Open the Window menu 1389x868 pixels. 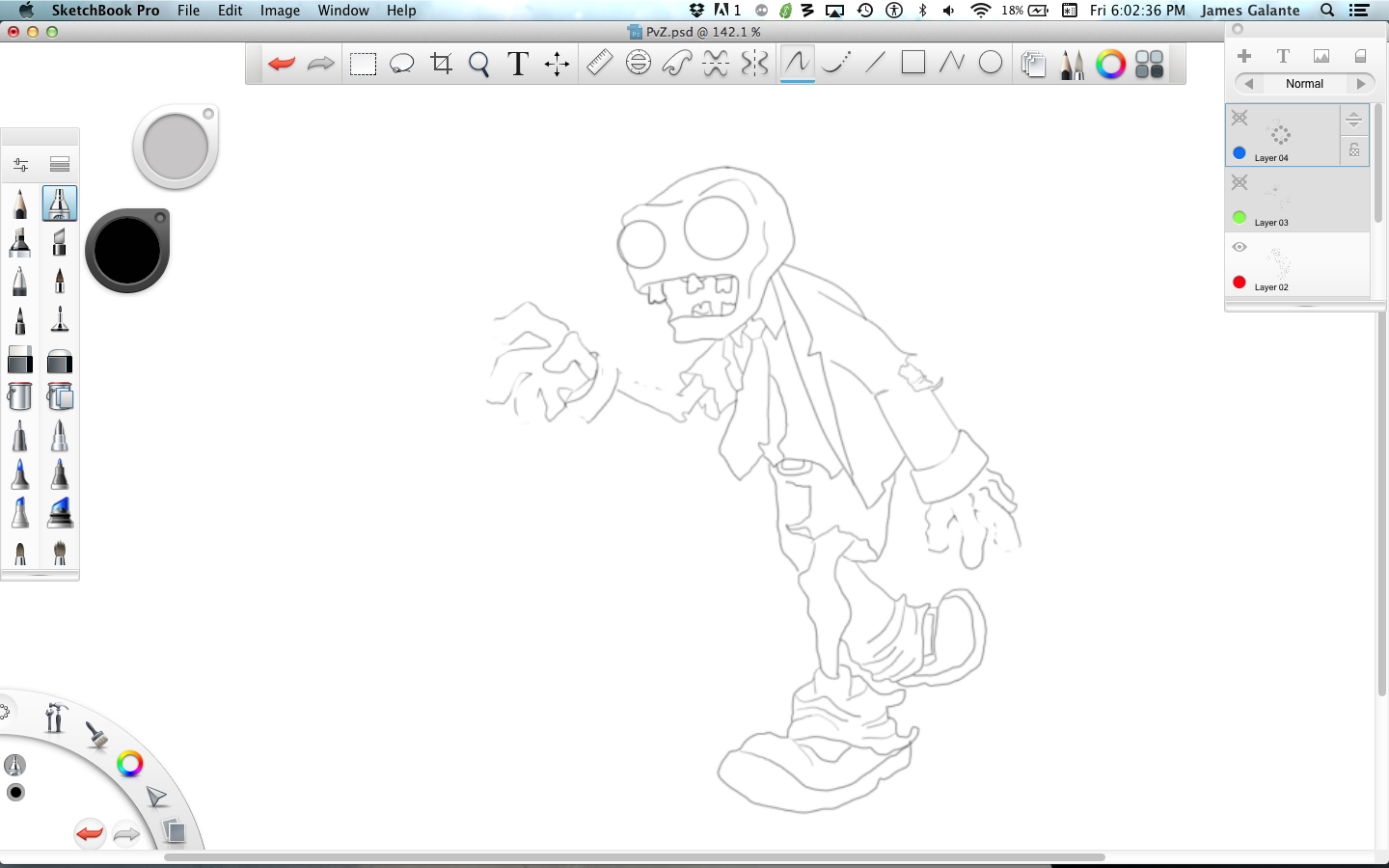(x=343, y=11)
